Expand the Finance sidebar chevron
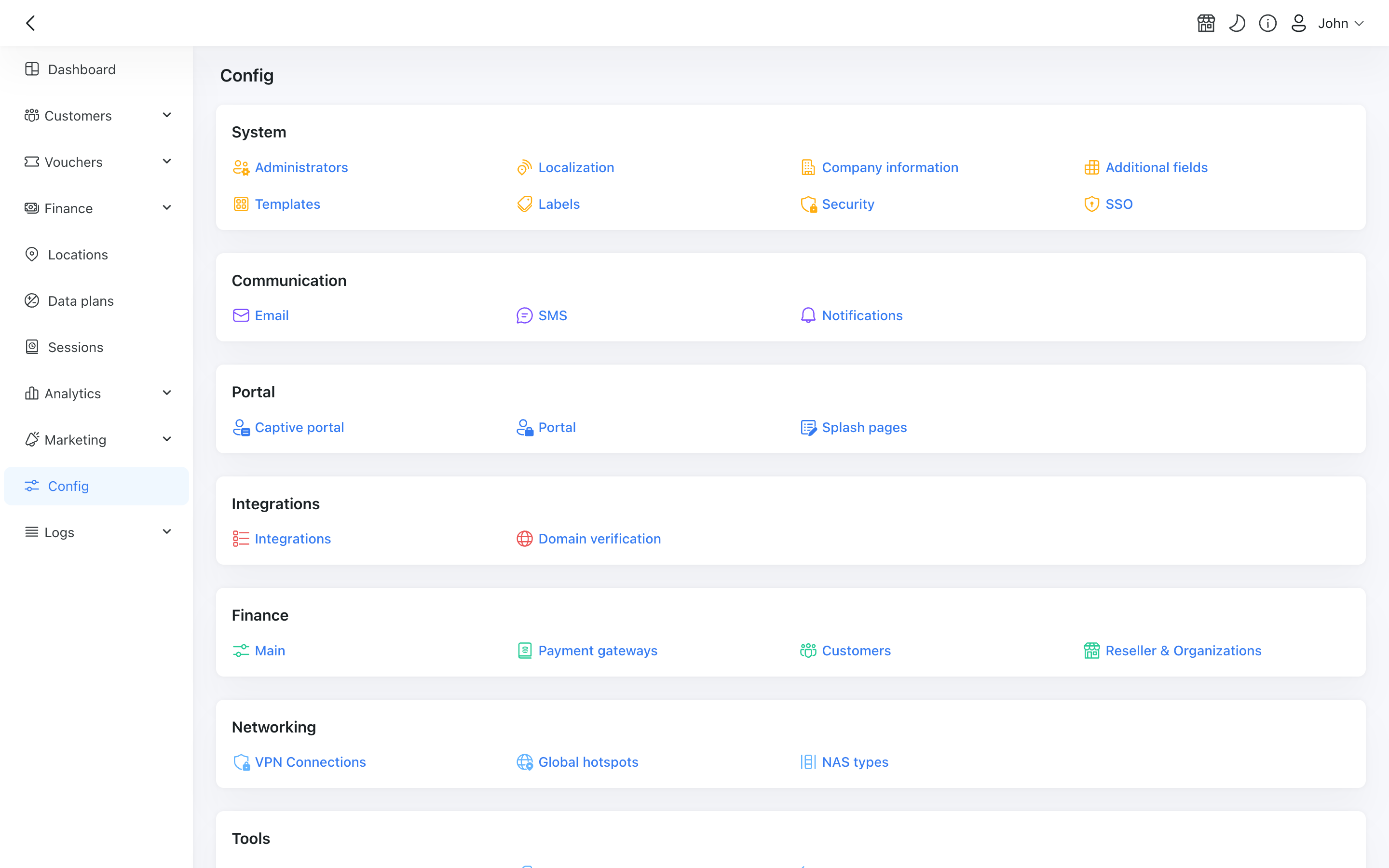This screenshot has height=868, width=1389. [167, 208]
